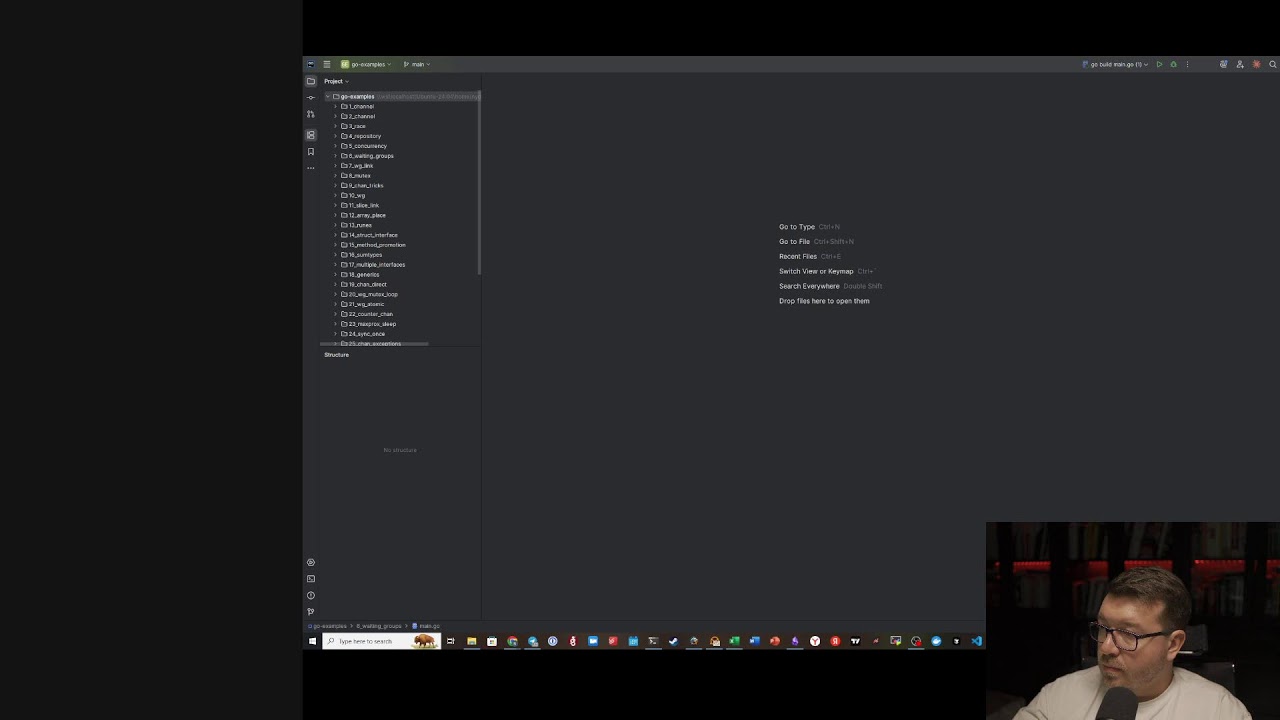Image resolution: width=1280 pixels, height=720 pixels.
Task: Open the main menu hamburger
Action: coord(327,64)
